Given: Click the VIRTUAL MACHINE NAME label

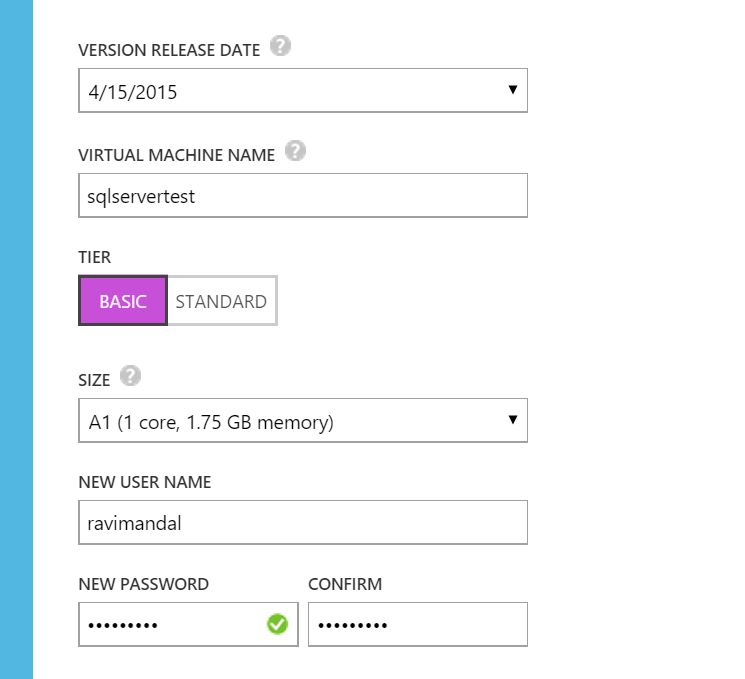Looking at the screenshot, I should (176, 155).
